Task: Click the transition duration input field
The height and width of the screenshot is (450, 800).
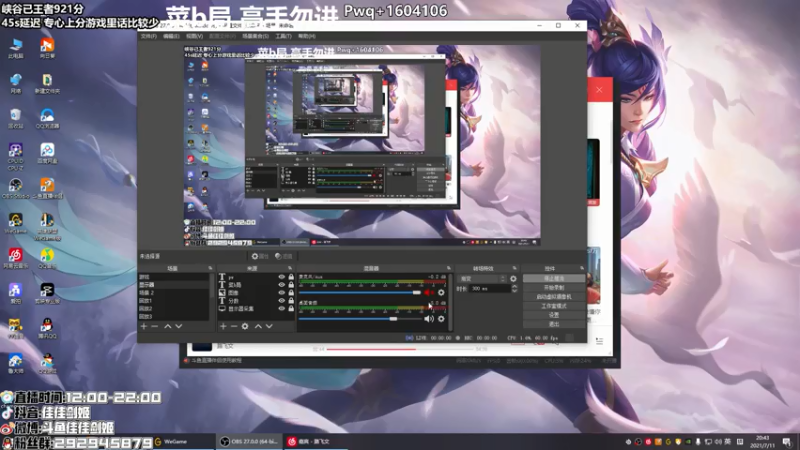Action: (x=490, y=288)
